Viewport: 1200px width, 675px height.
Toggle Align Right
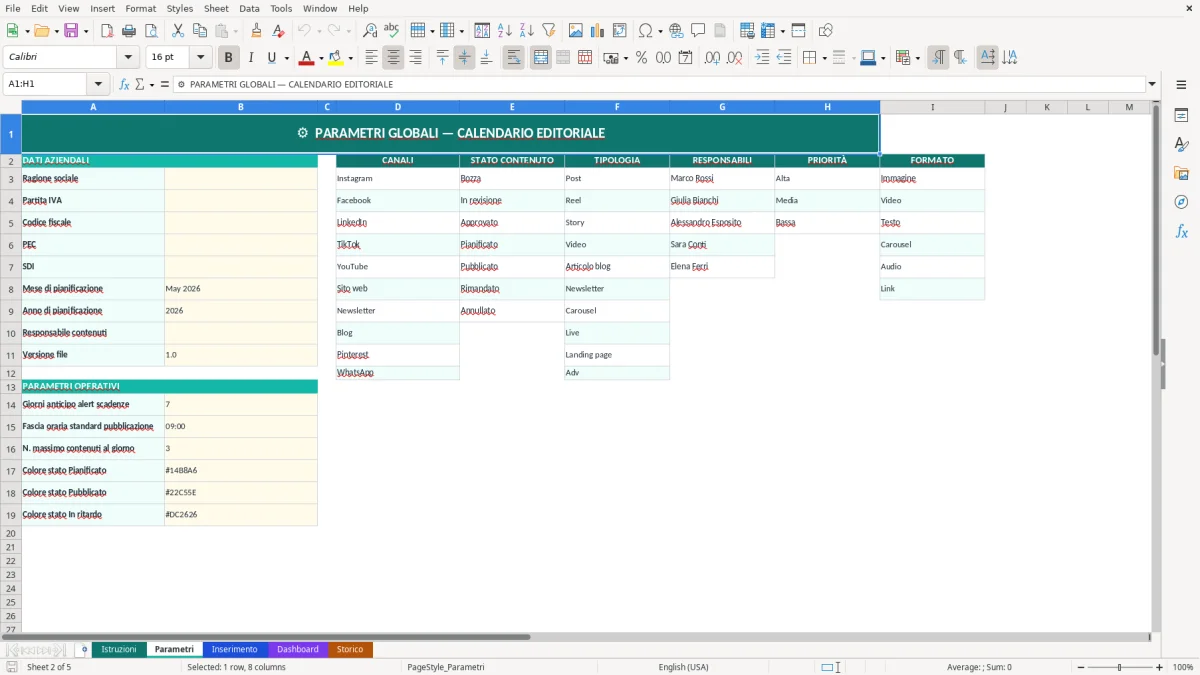(x=415, y=58)
